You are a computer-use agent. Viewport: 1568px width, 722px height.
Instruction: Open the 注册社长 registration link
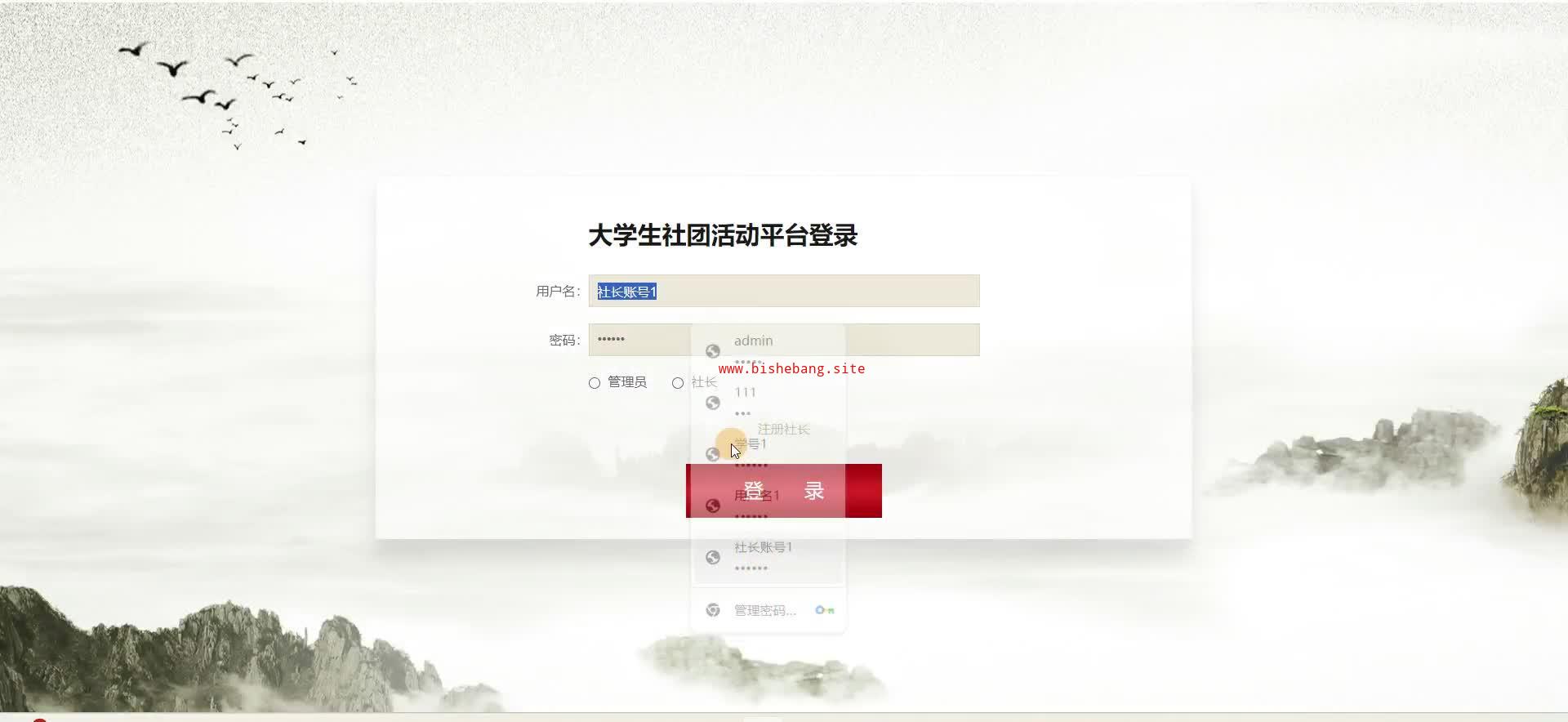tap(784, 430)
